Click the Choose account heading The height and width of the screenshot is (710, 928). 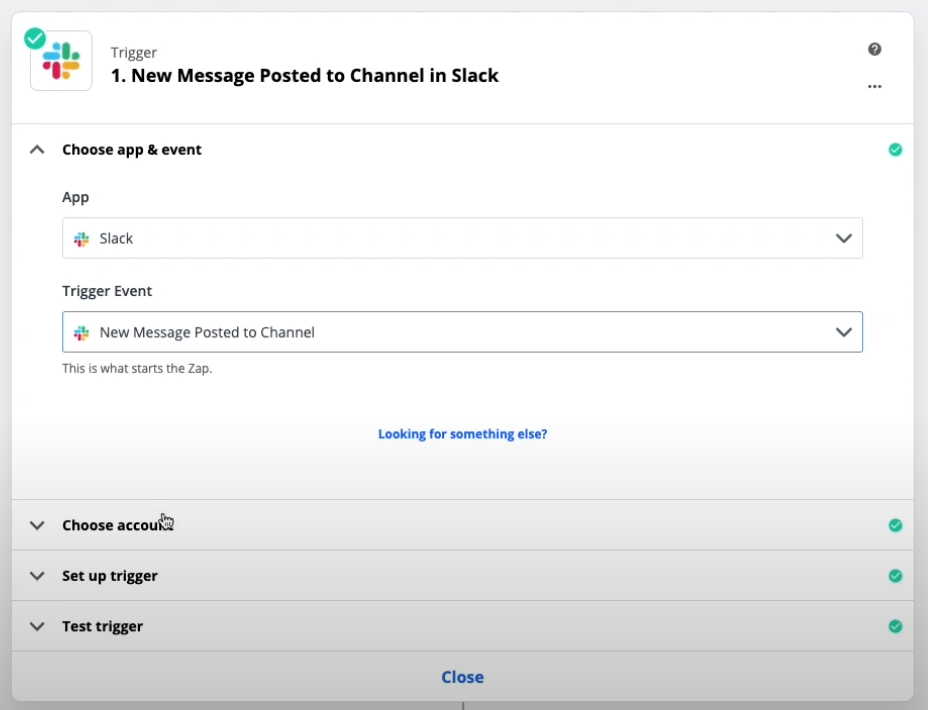[x=118, y=525]
